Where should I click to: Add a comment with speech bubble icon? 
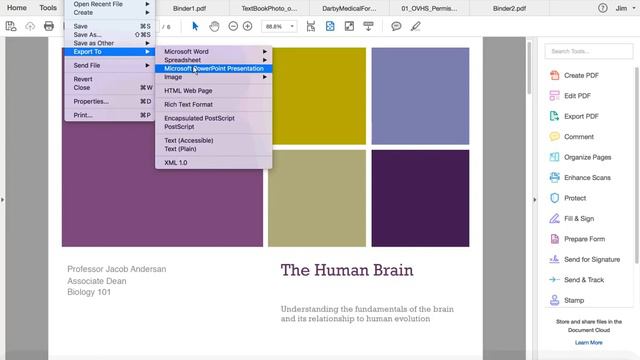point(396,27)
